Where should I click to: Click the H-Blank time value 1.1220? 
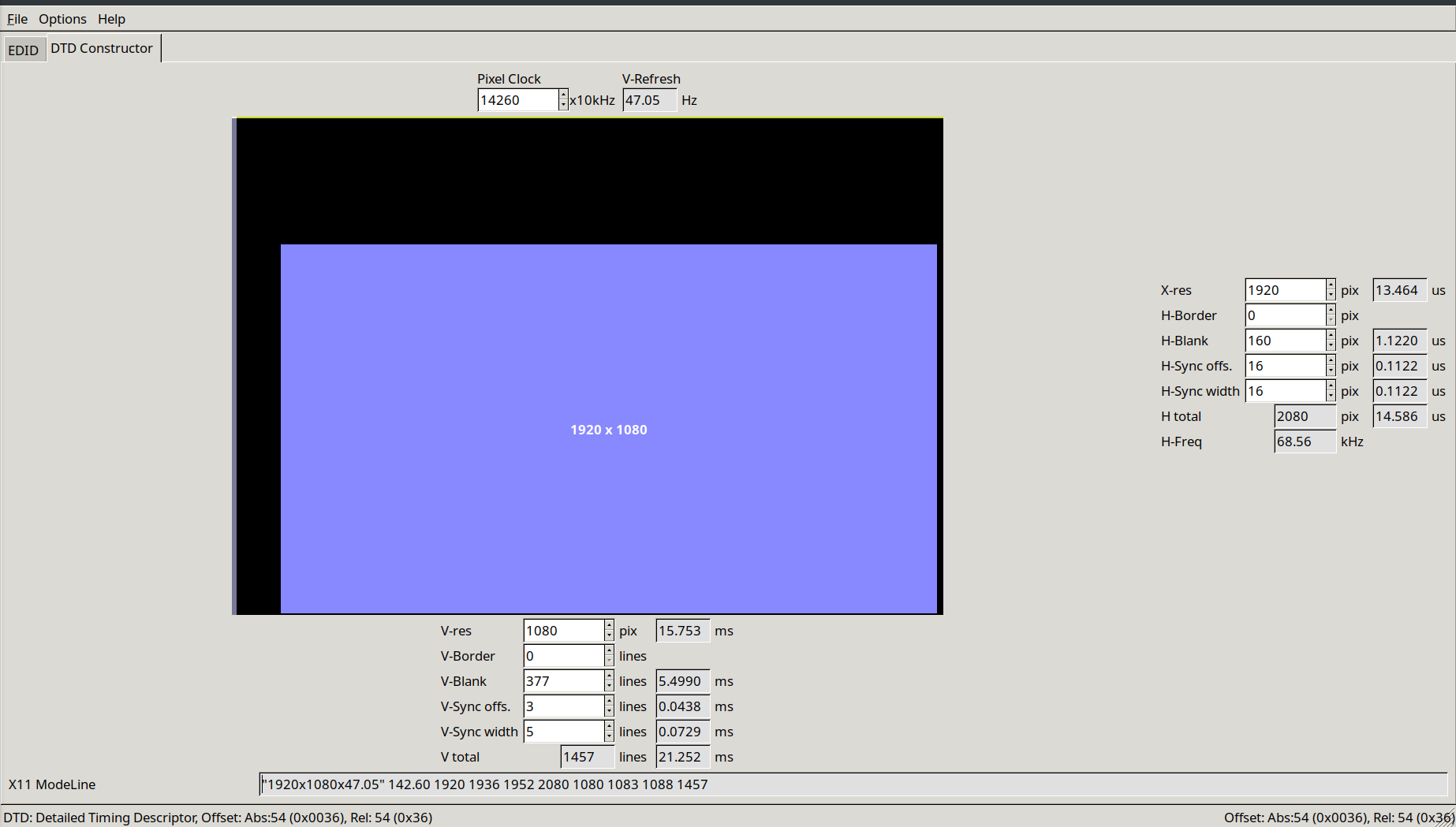coord(1400,341)
